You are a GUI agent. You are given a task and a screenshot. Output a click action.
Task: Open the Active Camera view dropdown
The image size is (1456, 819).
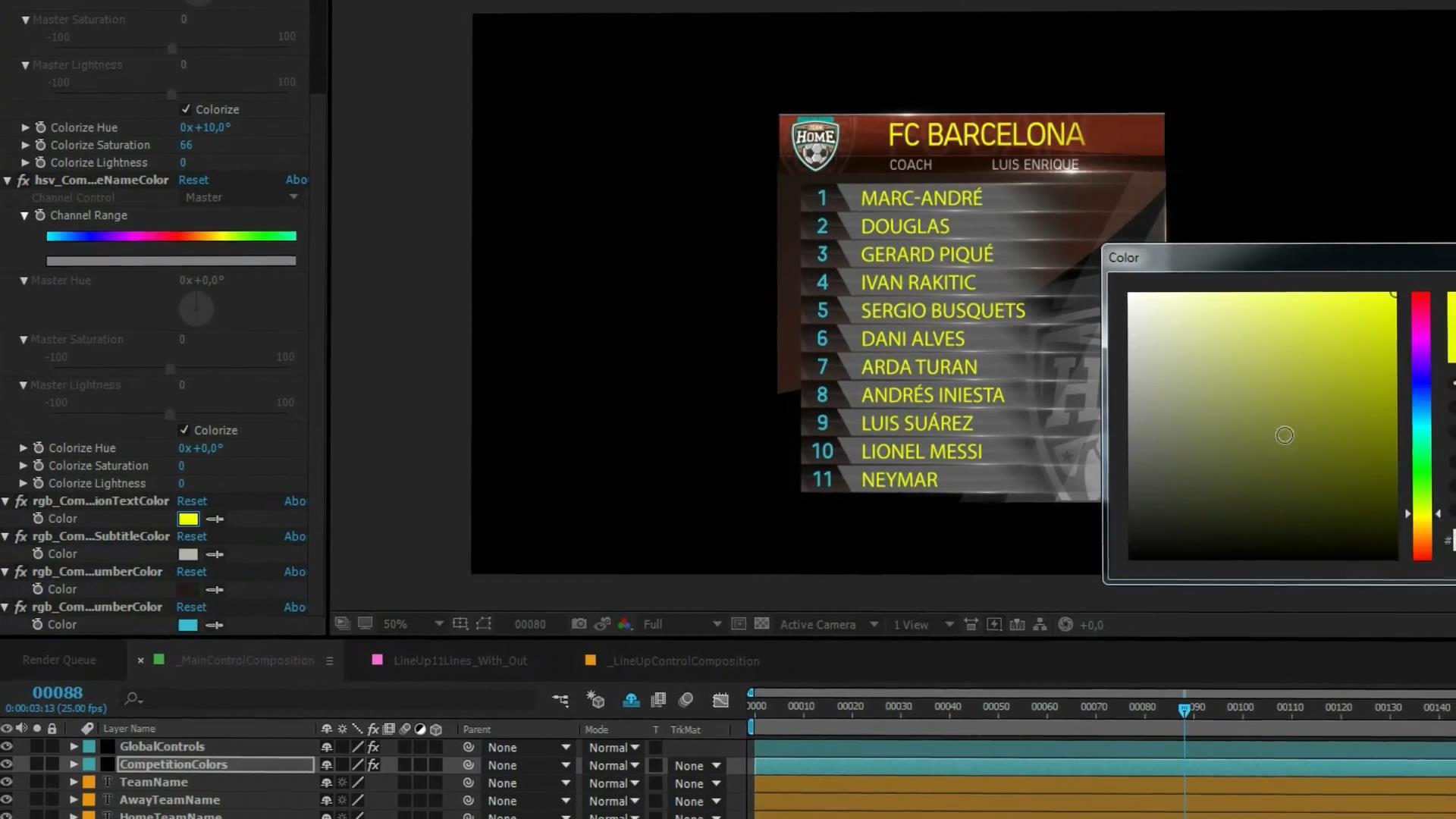click(829, 624)
